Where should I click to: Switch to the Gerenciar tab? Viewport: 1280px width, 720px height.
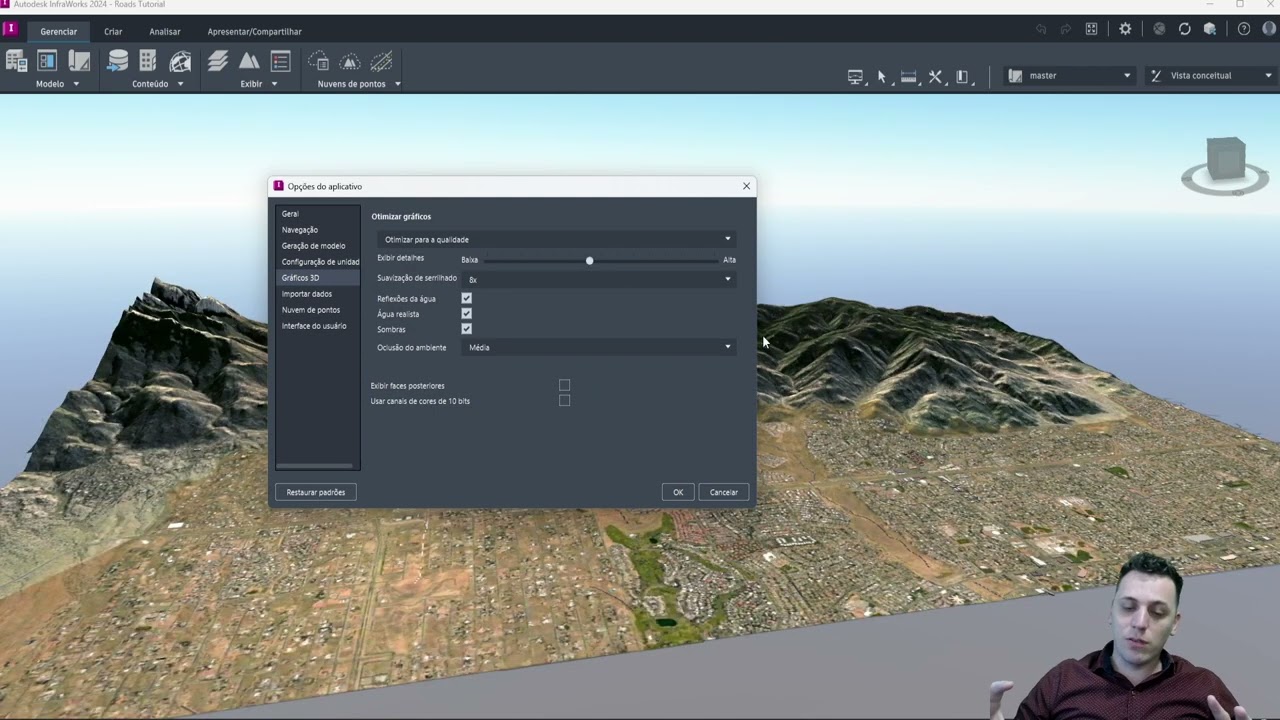(58, 31)
